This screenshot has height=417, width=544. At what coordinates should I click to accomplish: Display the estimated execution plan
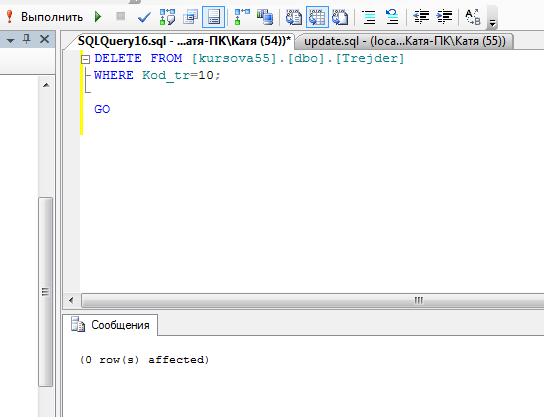(167, 17)
